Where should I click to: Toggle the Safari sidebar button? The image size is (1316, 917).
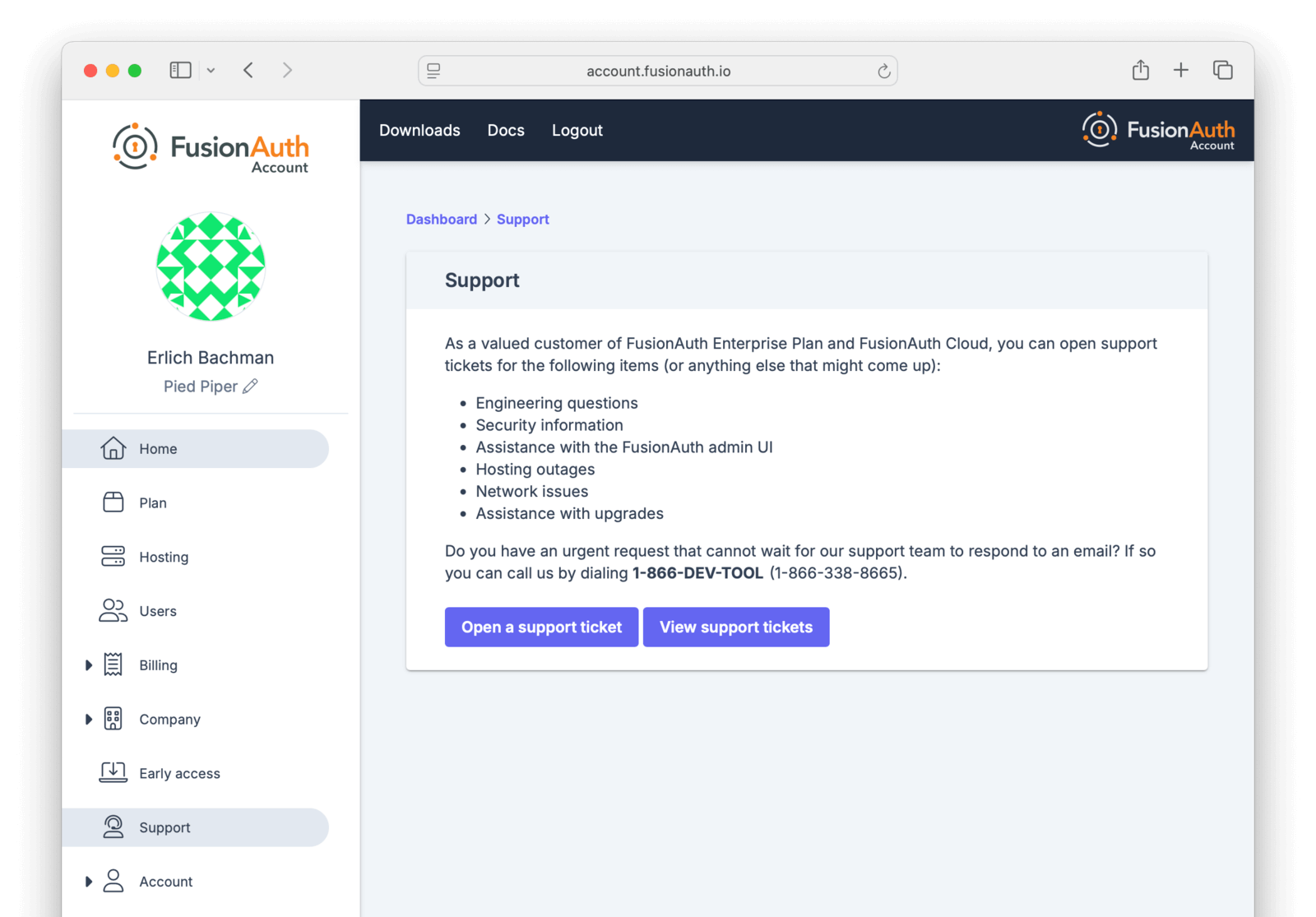pos(180,71)
